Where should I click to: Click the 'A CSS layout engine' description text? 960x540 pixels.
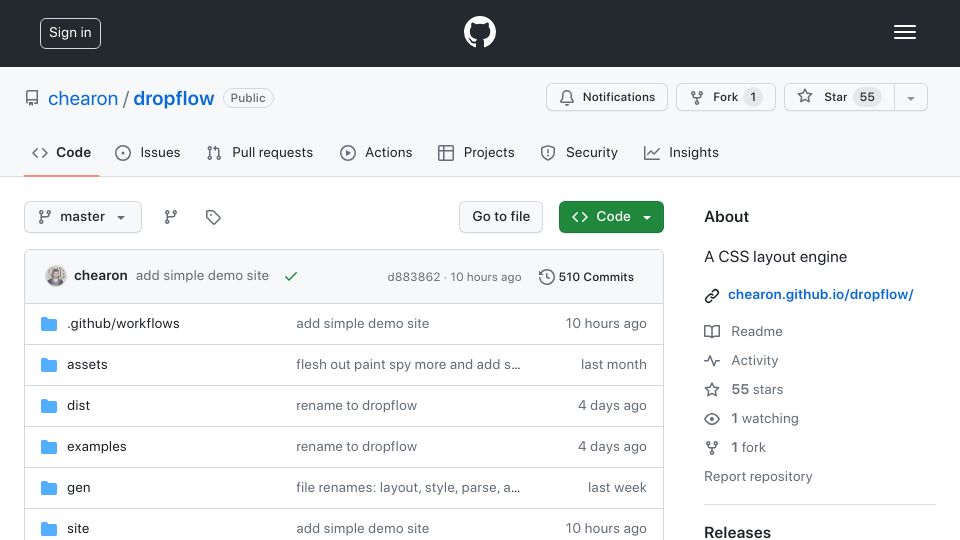click(x=776, y=257)
